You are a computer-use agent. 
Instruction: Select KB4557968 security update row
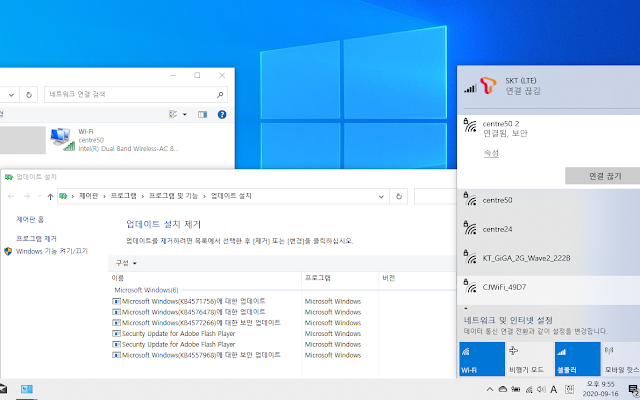tap(196, 355)
